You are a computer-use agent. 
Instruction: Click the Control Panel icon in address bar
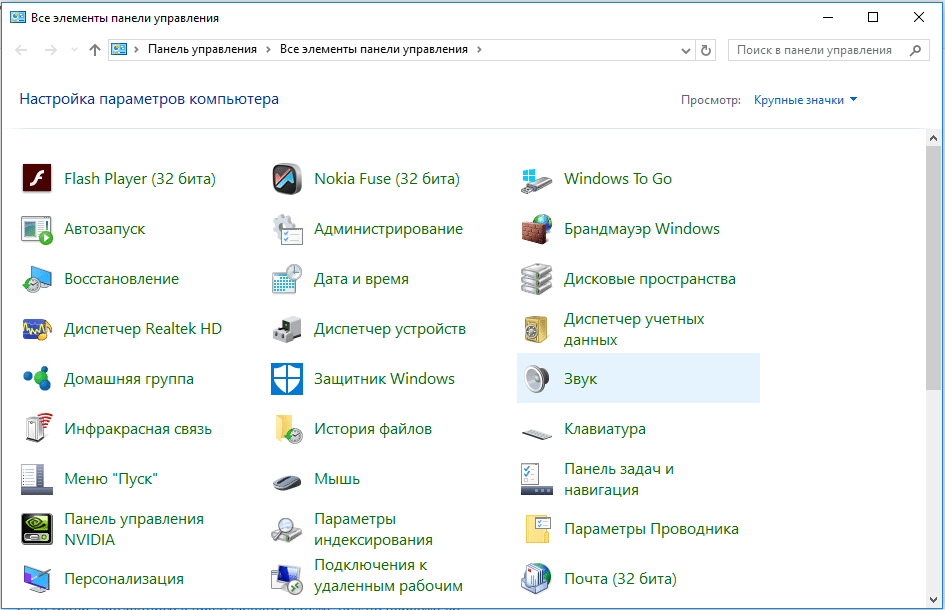point(119,49)
